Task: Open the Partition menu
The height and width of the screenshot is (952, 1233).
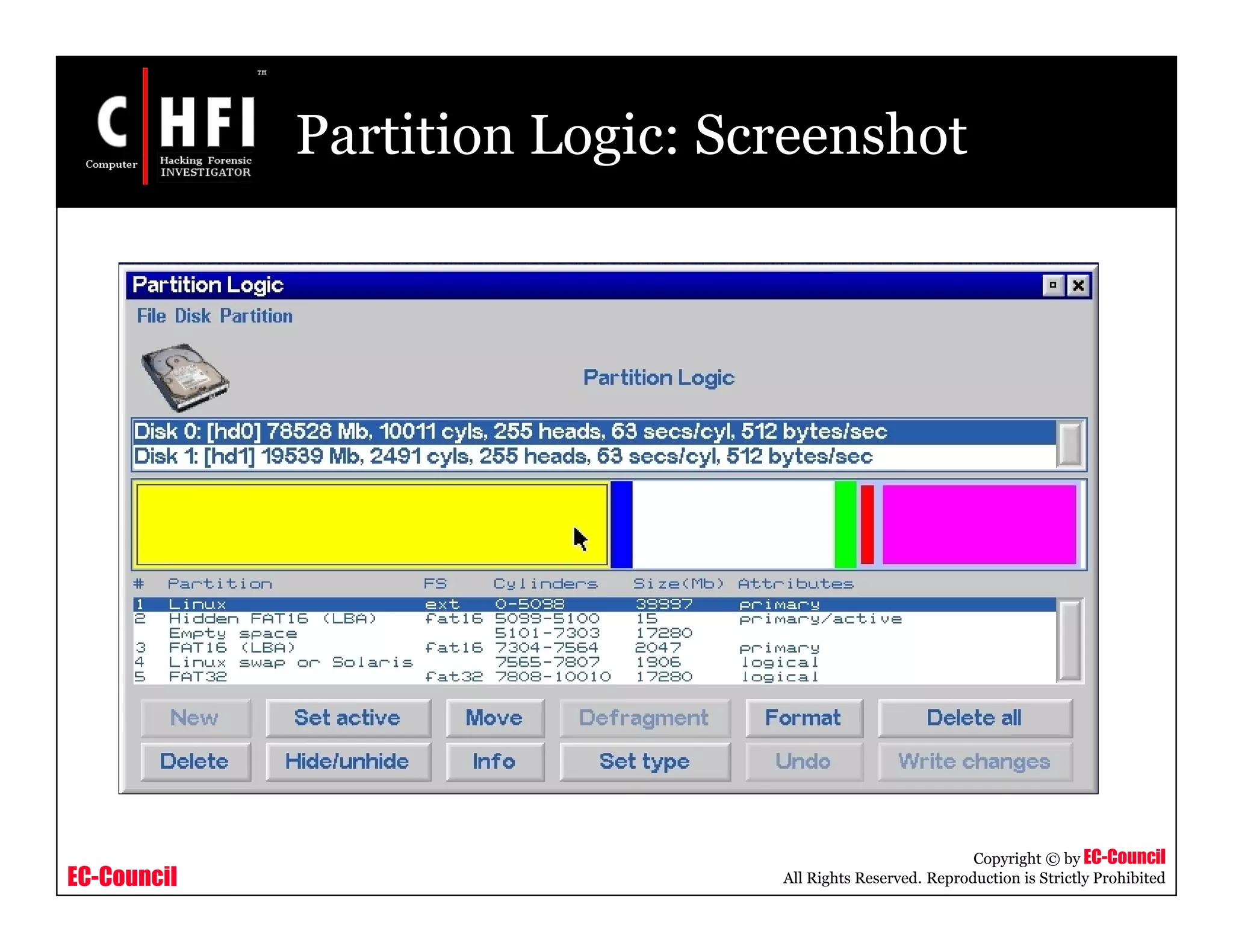Action: (256, 316)
